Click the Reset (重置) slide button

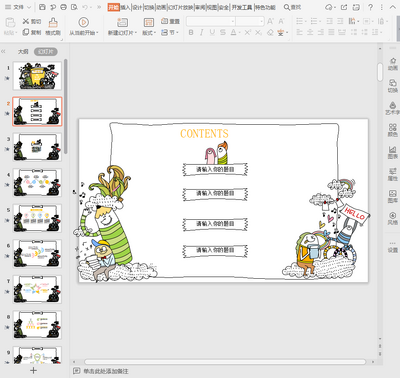(x=170, y=21)
